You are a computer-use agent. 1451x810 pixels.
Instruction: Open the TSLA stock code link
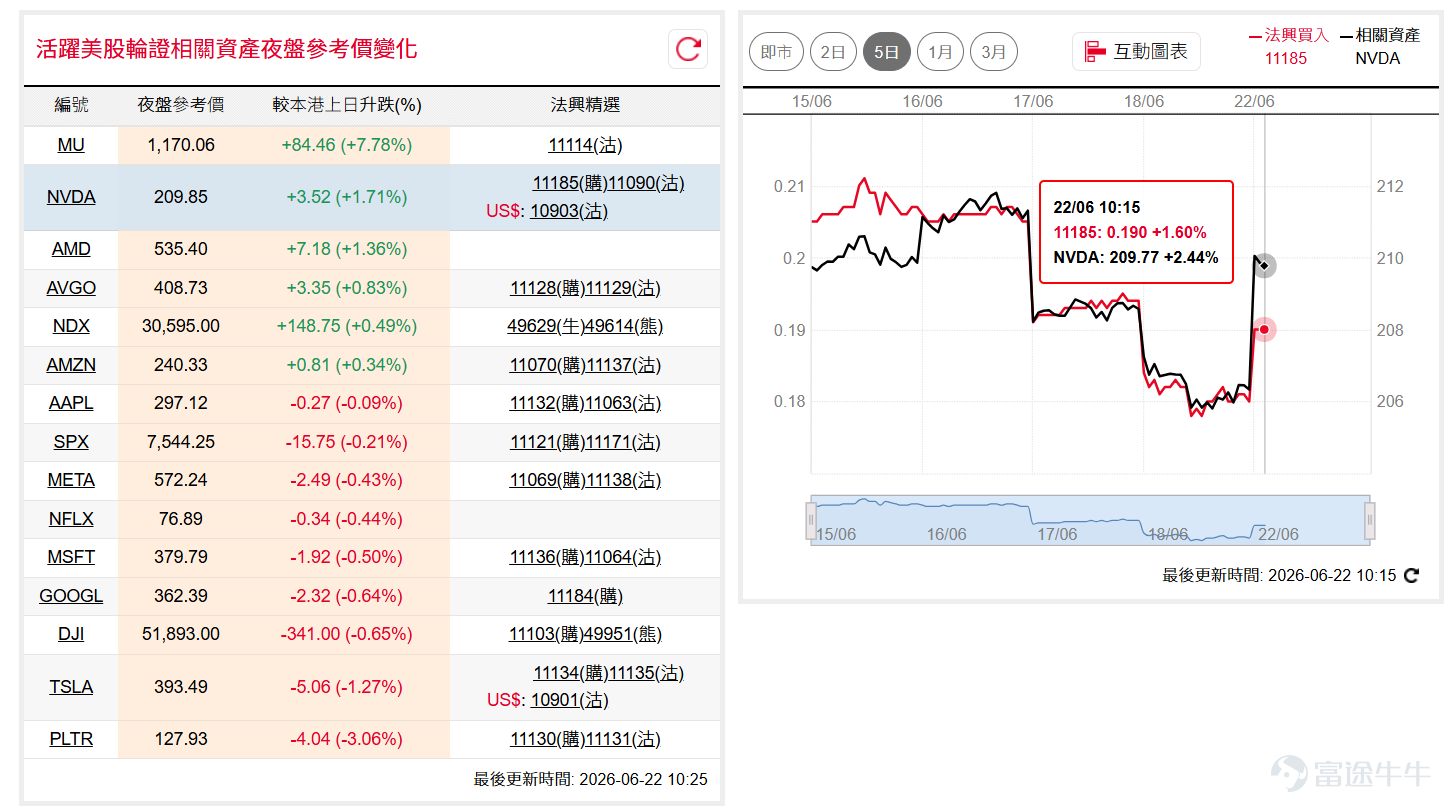point(71,687)
